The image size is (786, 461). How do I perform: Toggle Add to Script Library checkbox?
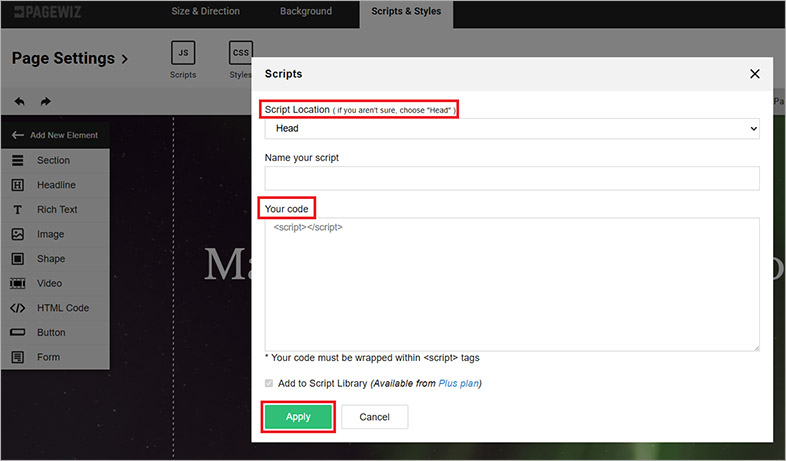[x=269, y=383]
